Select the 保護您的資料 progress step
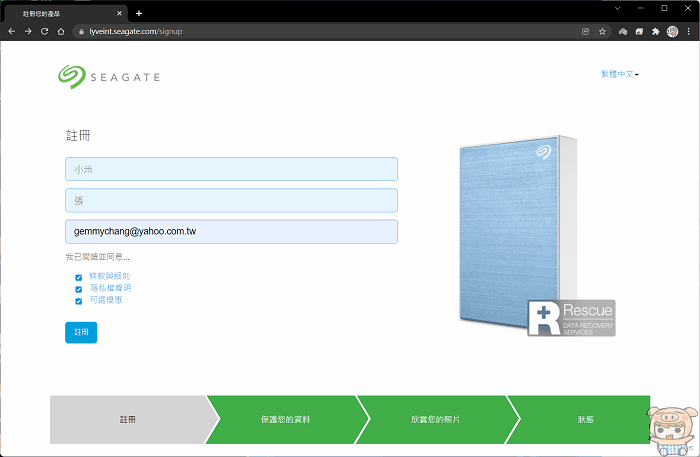 tap(285, 420)
